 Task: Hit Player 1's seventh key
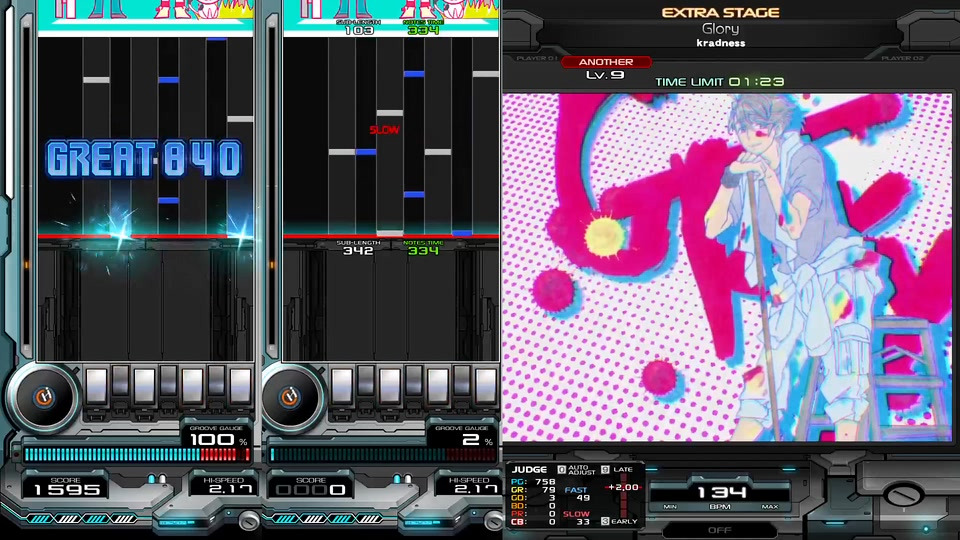240,386
